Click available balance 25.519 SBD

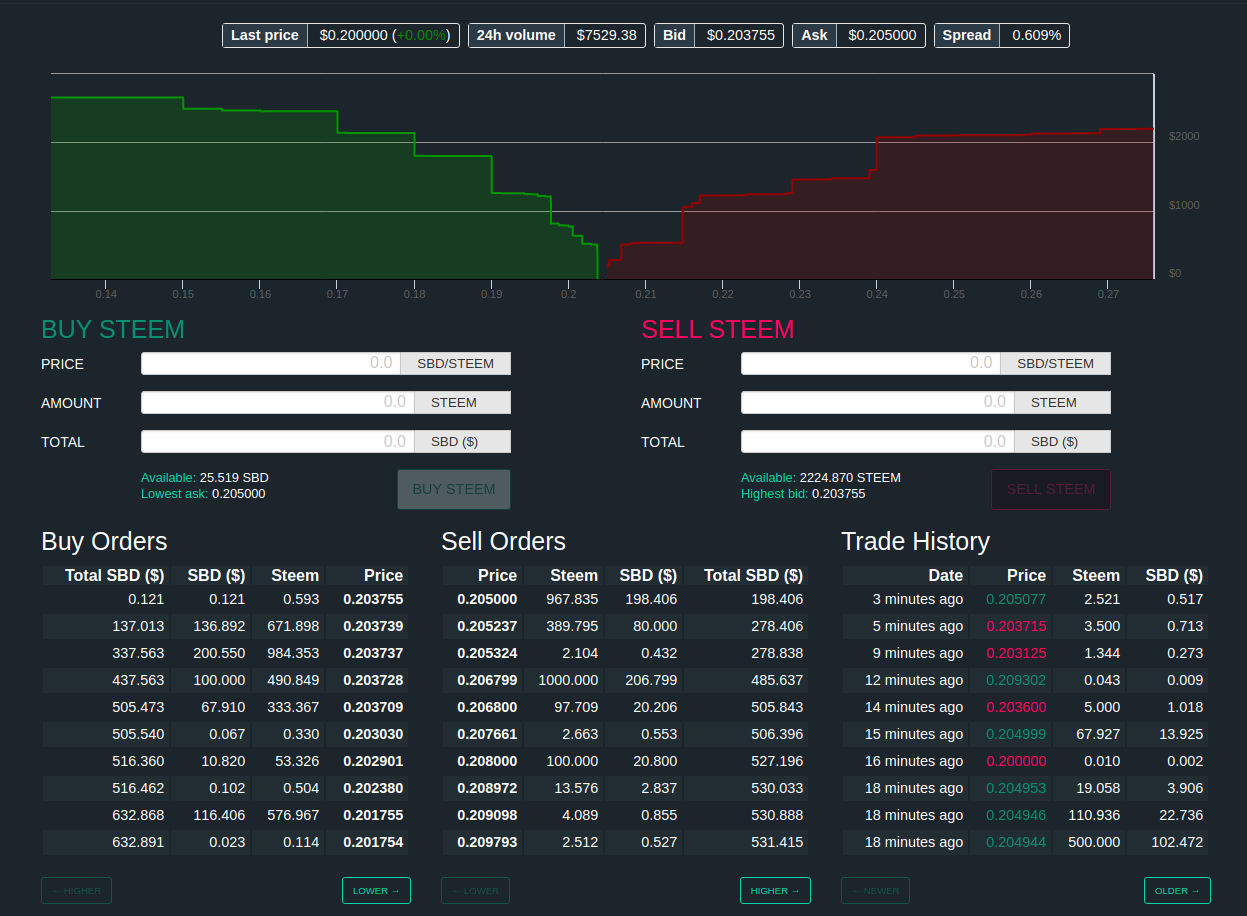coord(234,478)
